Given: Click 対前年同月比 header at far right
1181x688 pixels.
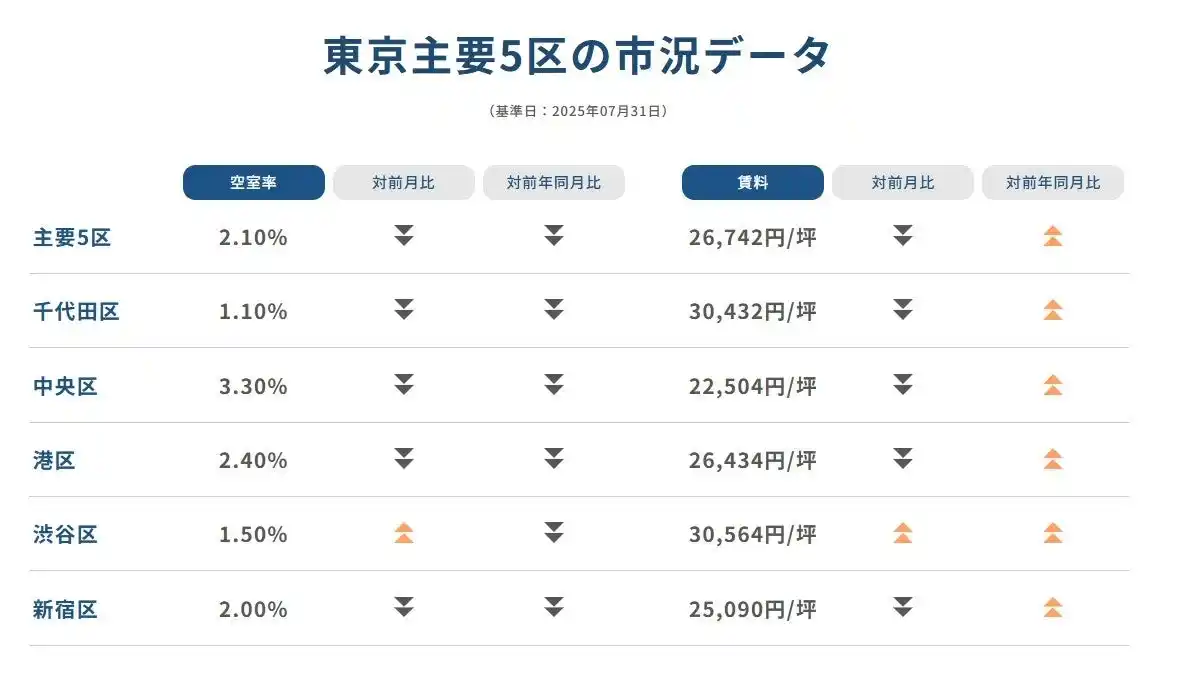Looking at the screenshot, I should point(1052,183).
